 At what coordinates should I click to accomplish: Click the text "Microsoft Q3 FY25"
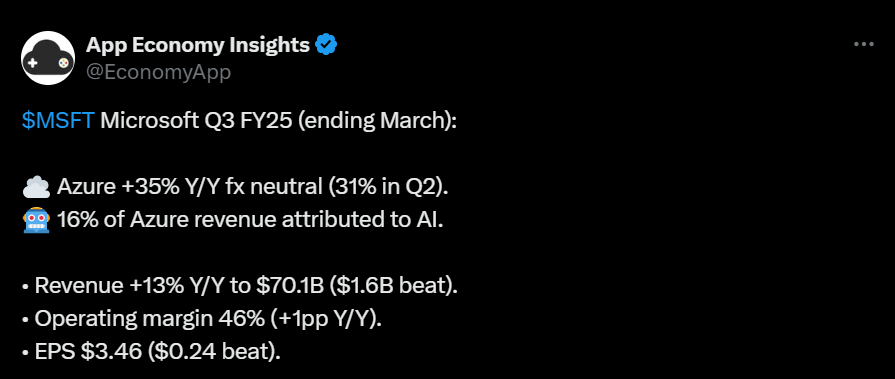[196, 121]
